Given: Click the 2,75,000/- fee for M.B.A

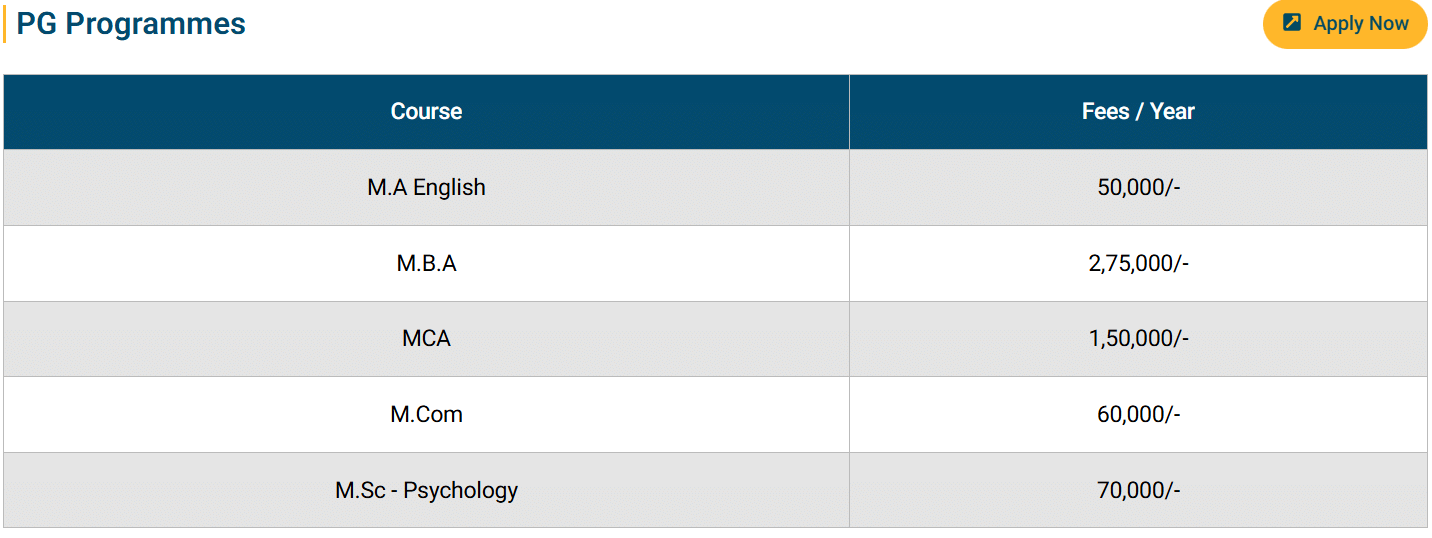Looking at the screenshot, I should 1138,264.
